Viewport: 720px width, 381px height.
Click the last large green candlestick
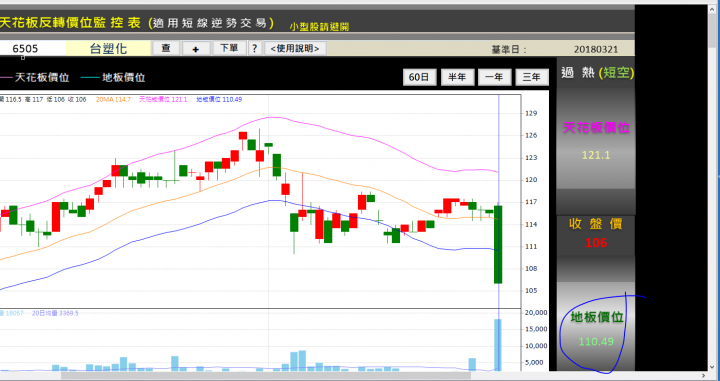pyautogui.click(x=498, y=244)
